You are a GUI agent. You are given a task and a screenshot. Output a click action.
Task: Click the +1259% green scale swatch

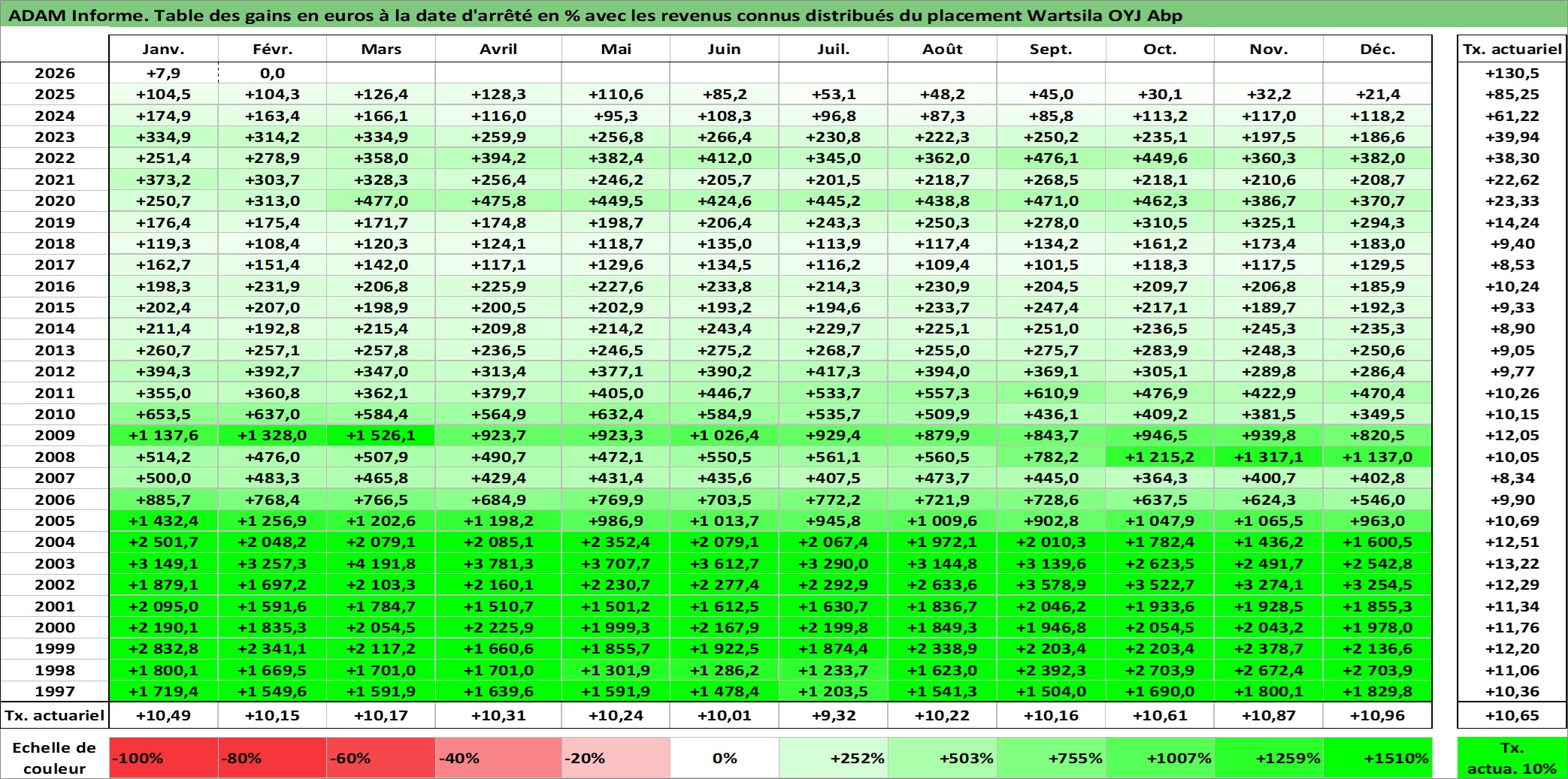tap(1269, 758)
